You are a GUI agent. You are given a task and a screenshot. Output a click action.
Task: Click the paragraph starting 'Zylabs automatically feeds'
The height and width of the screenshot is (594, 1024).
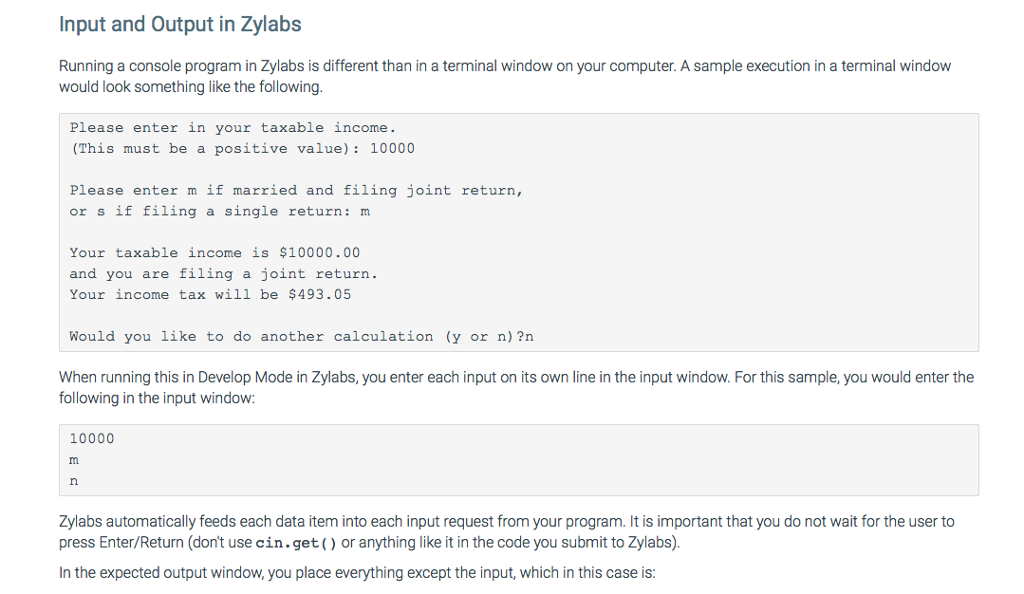coord(507,532)
